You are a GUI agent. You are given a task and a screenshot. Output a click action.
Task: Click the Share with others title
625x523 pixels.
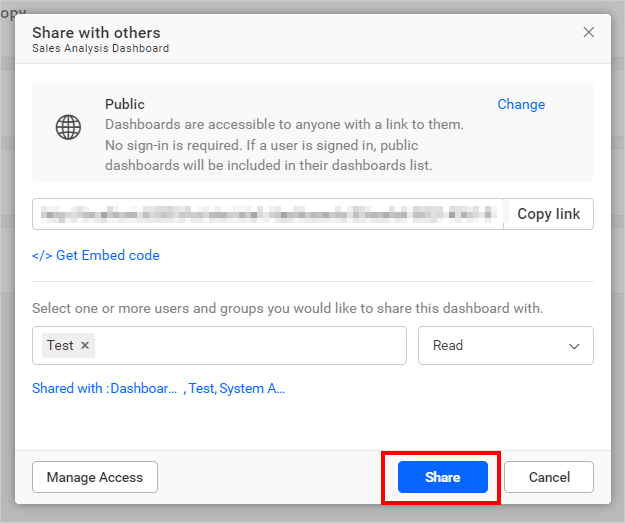point(96,33)
